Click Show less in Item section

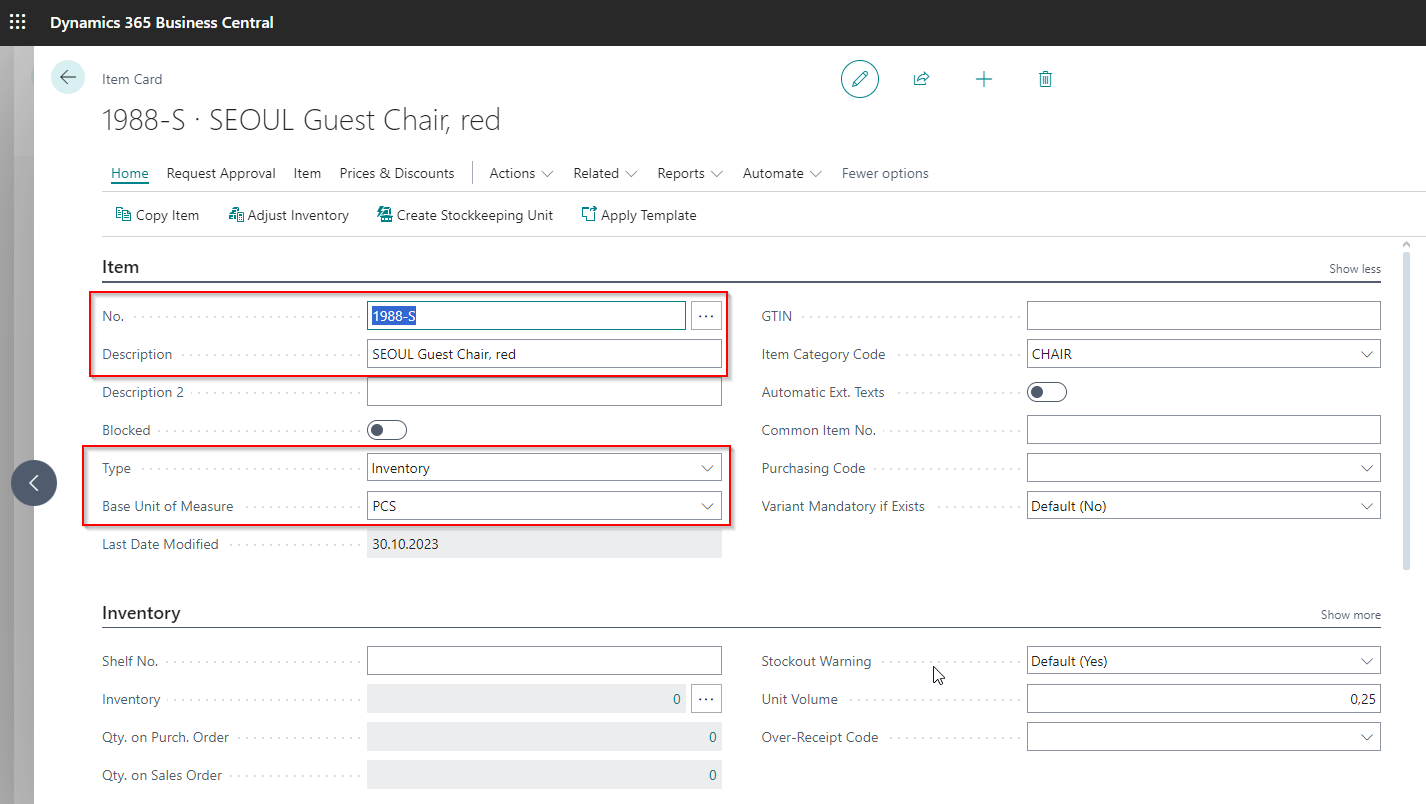(x=1354, y=269)
